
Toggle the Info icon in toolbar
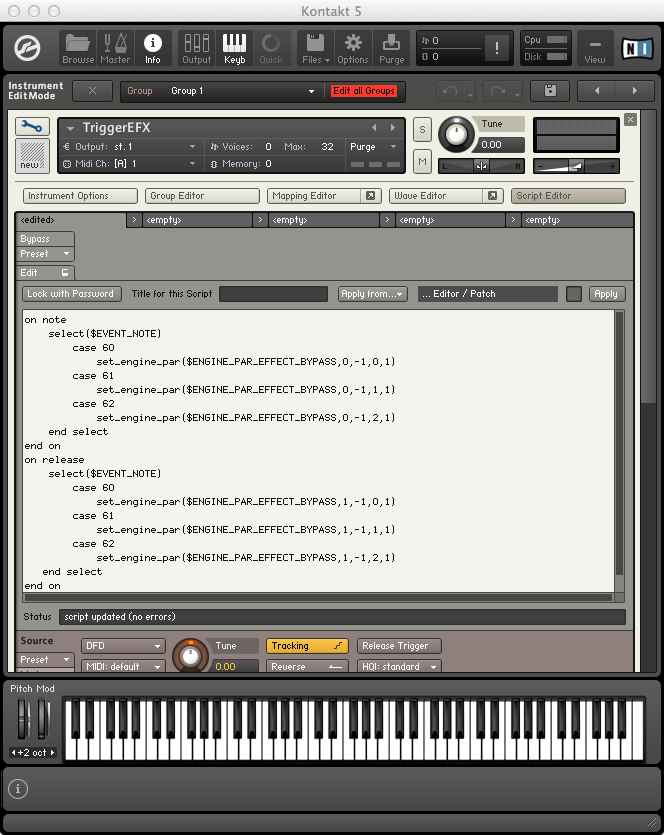tap(152, 47)
